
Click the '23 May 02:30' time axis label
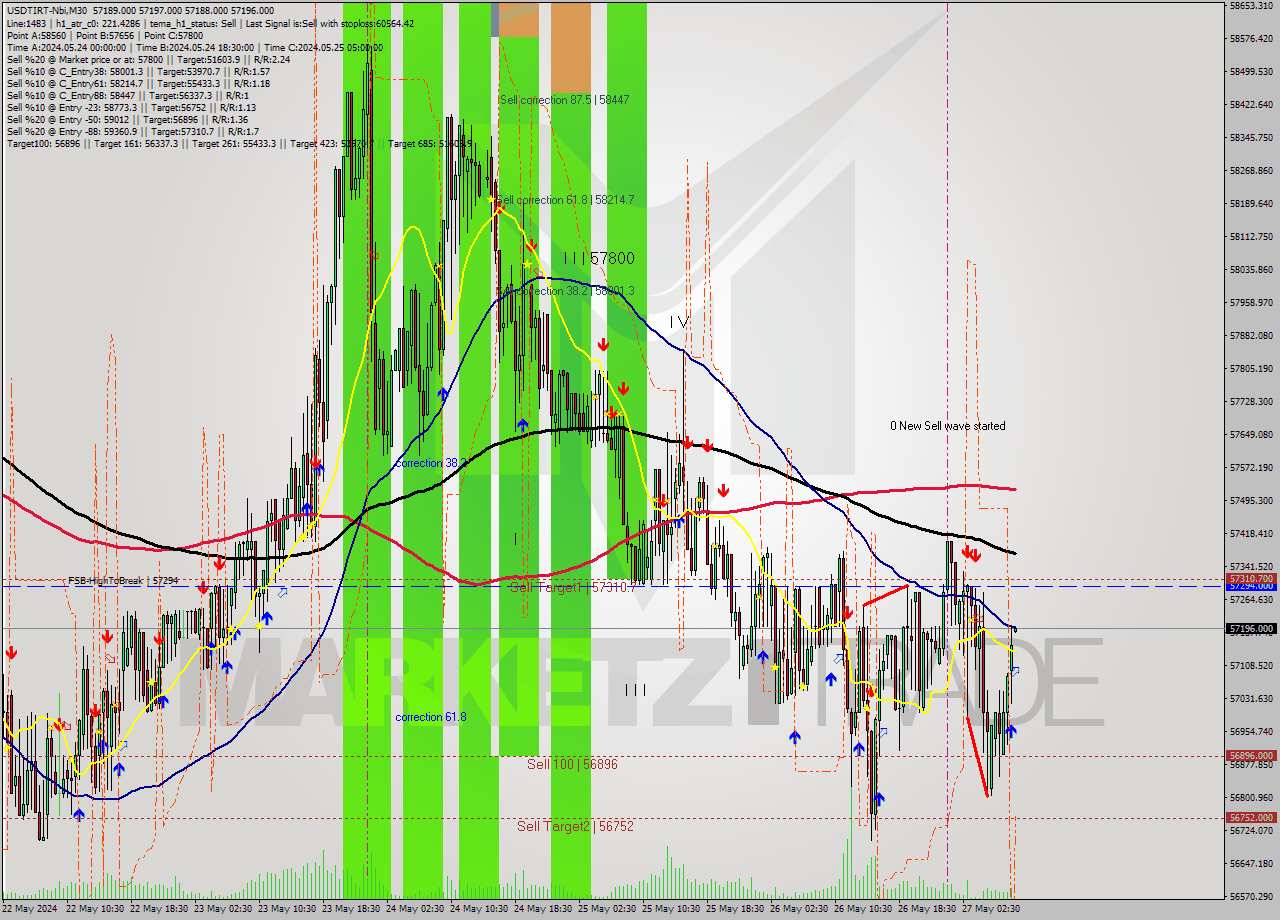[223, 909]
